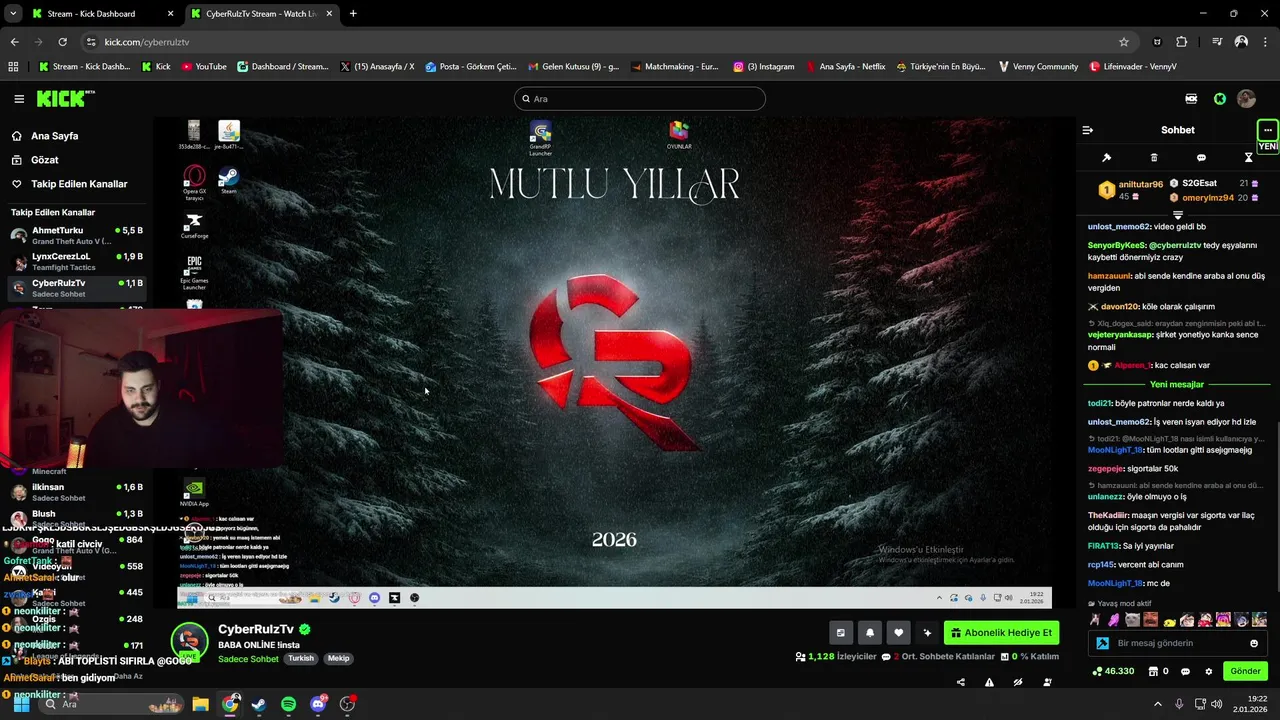Click Abonelik Hediye Et button
Screen dimensions: 1280x720
tap(1001, 633)
